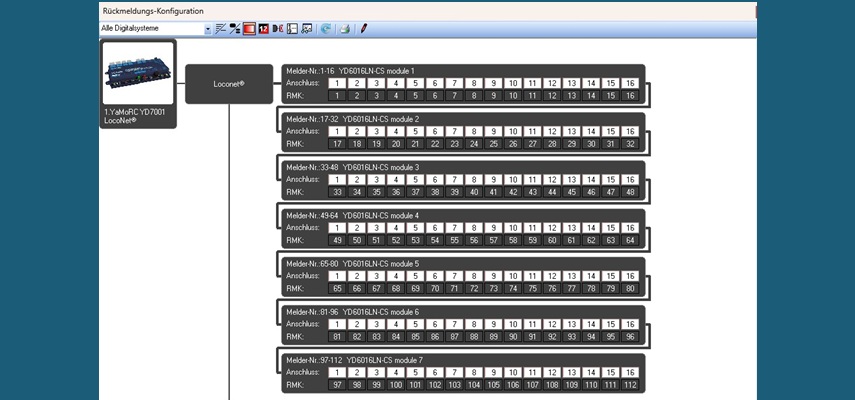Click the Loconet bus block

(229, 84)
